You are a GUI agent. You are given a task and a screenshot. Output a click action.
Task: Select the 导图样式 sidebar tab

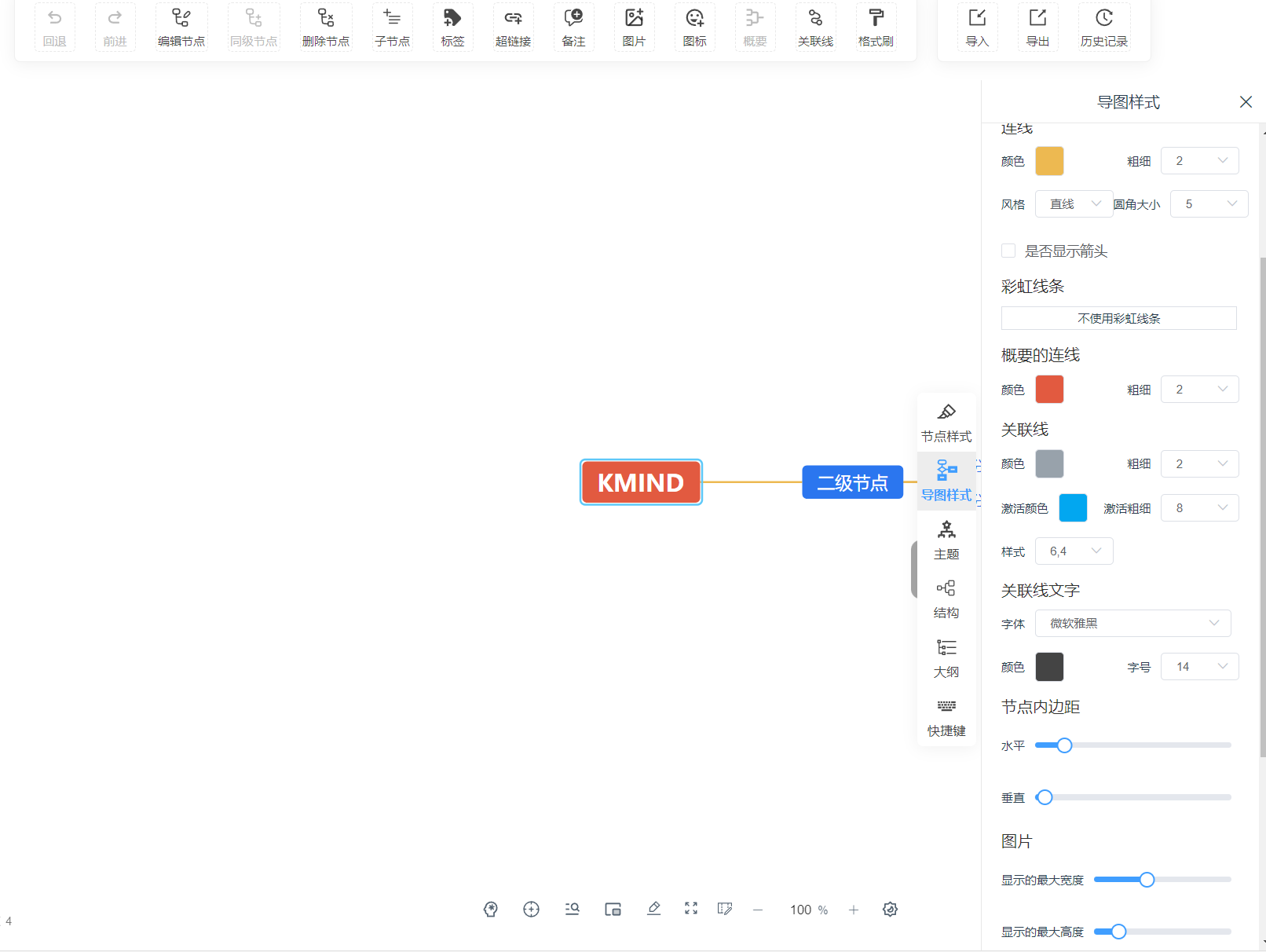pos(946,481)
